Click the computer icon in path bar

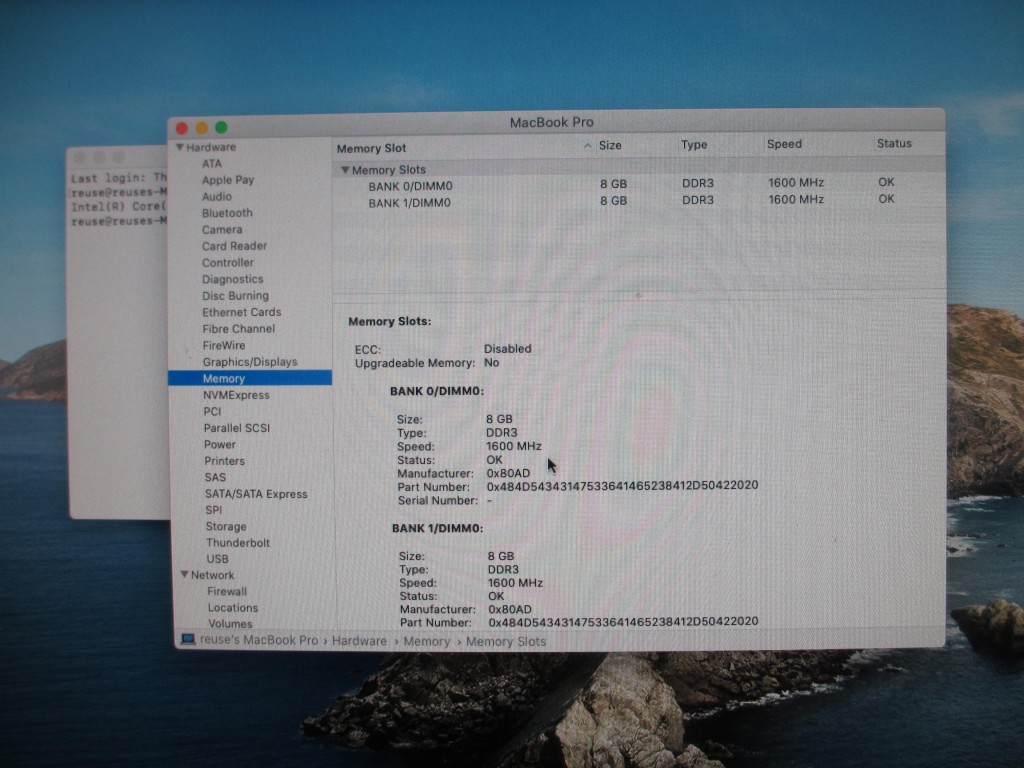tap(188, 639)
